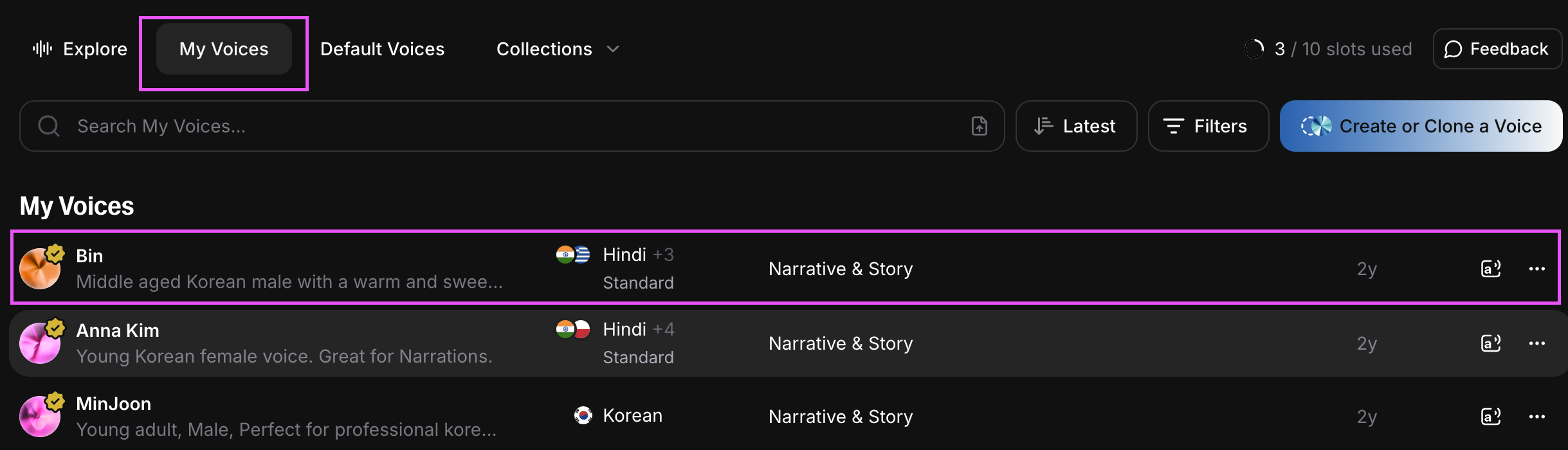Expand the Collections dropdown
The image size is (1568, 450).
tap(557, 49)
